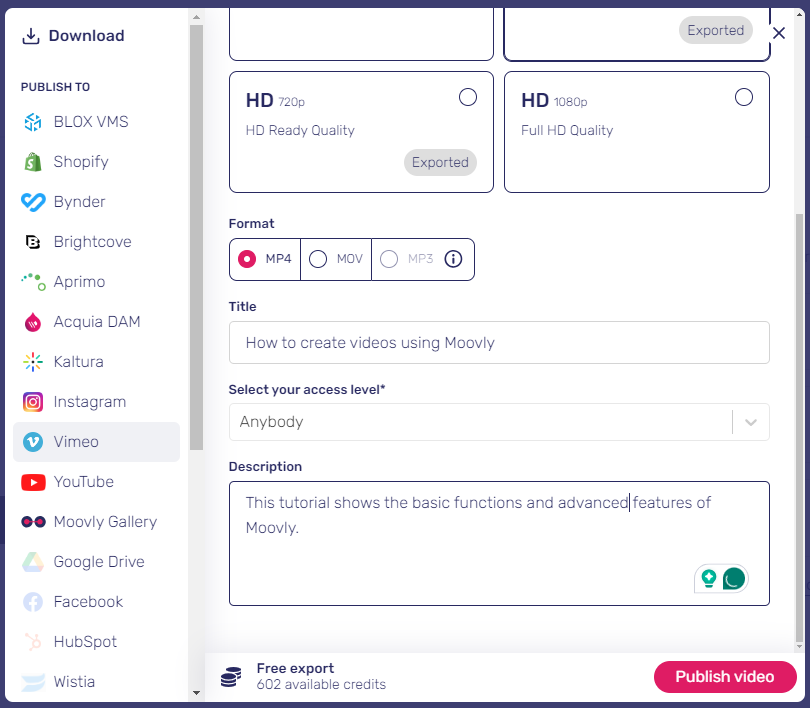Screen dimensions: 810x708
Task: Open the Instagram icon in sidebar
Action: (x=33, y=402)
